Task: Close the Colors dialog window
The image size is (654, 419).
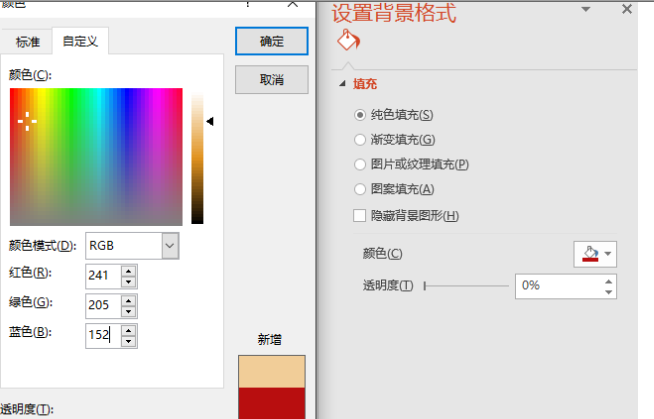Action: 293,4
